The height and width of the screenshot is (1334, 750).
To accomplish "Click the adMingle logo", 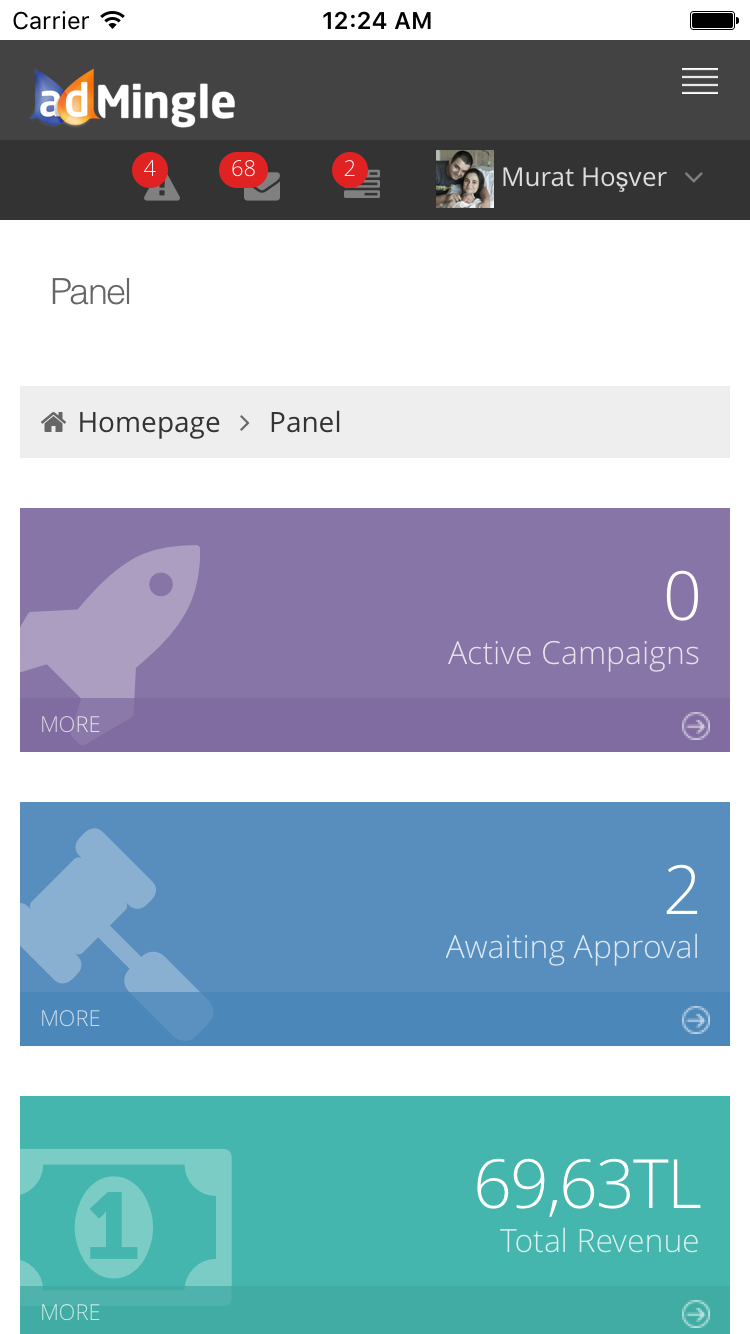I will tap(133, 99).
